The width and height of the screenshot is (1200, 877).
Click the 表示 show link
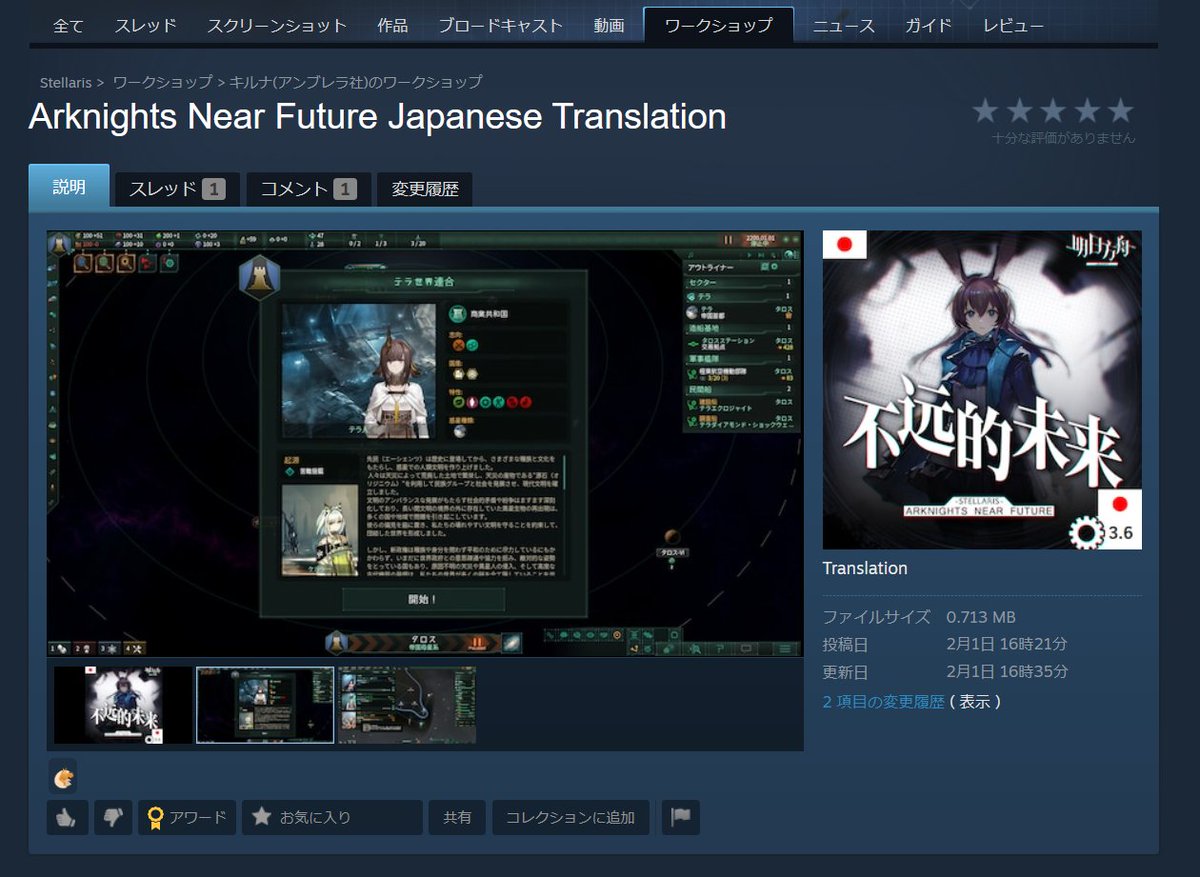click(x=975, y=702)
